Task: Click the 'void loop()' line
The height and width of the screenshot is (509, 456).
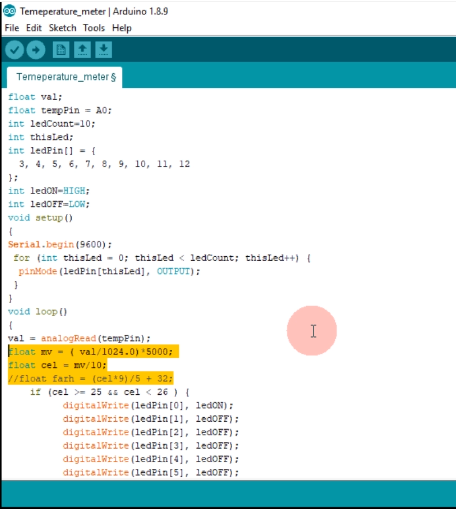Action: (38, 311)
